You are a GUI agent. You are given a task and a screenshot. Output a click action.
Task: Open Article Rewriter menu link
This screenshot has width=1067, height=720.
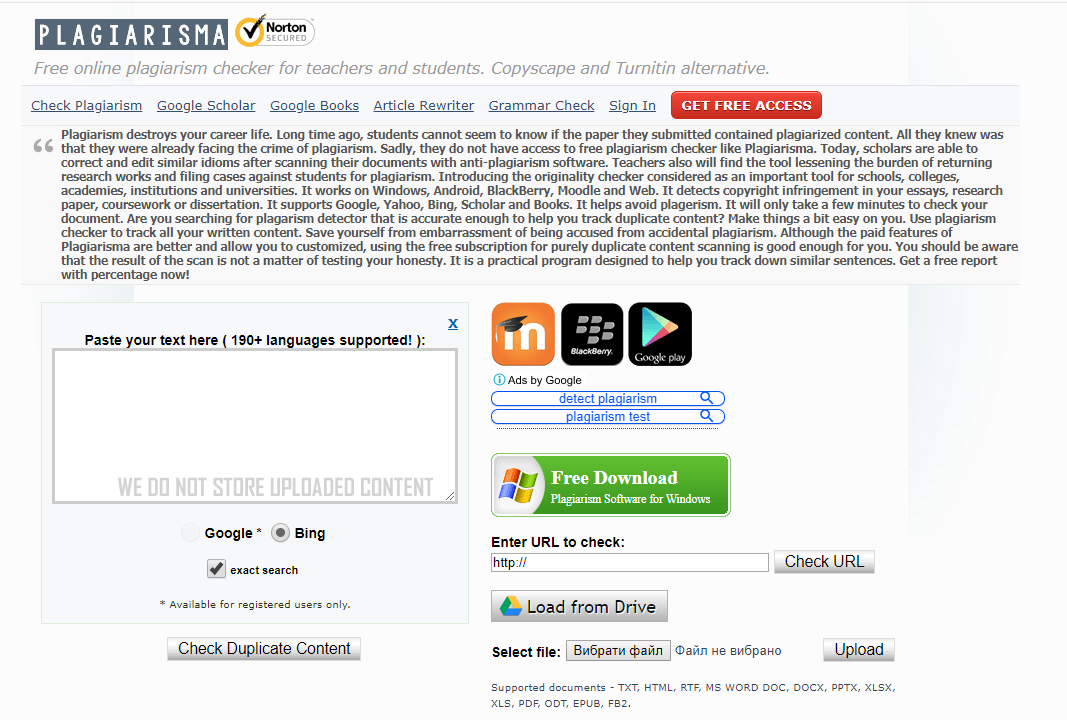click(x=423, y=105)
